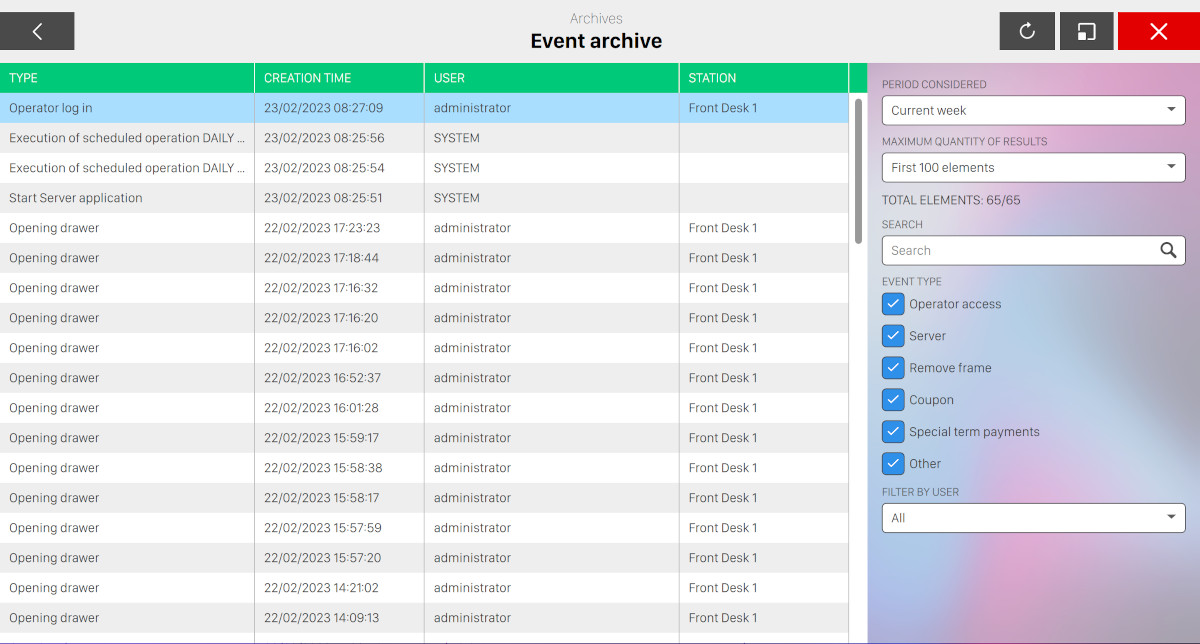Close the Event archive with red X
This screenshot has width=1200, height=644.
point(1158,31)
